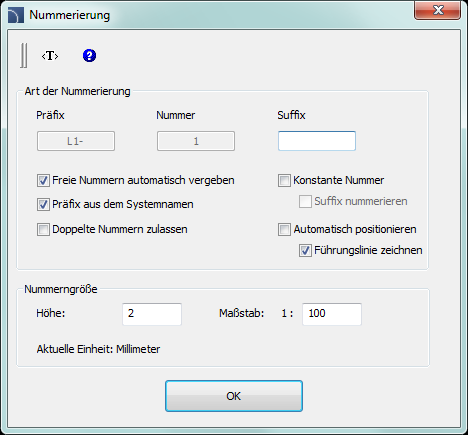Confirm the dialog with OK
The height and width of the screenshot is (435, 468).
(x=234, y=396)
